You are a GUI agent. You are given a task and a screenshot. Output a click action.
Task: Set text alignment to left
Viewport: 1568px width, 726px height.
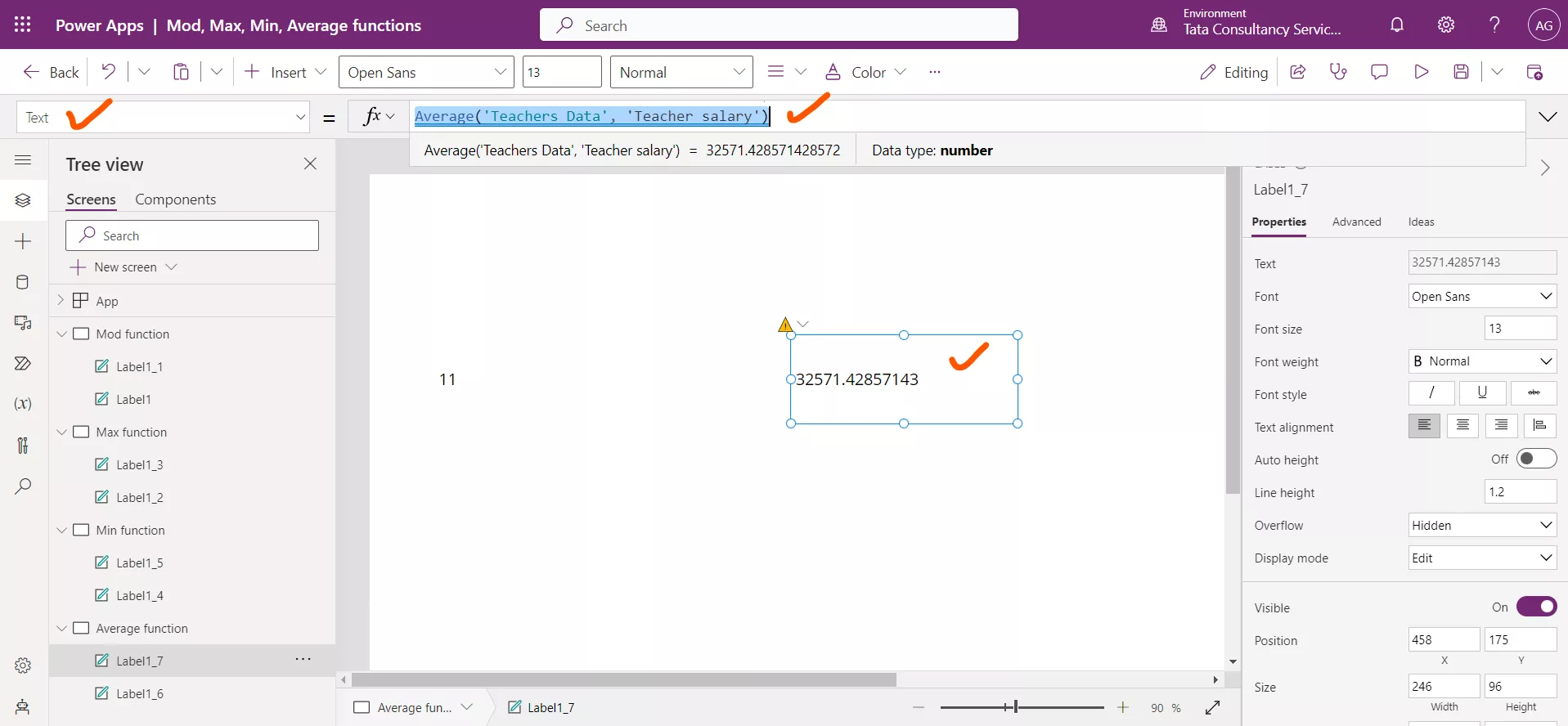pos(1424,426)
